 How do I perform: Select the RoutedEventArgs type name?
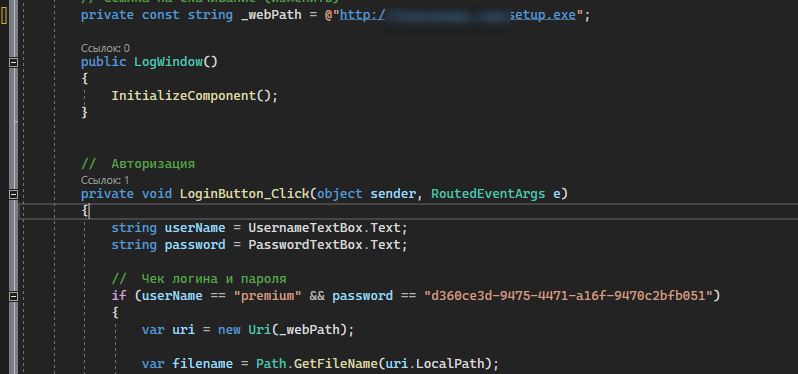coord(488,194)
